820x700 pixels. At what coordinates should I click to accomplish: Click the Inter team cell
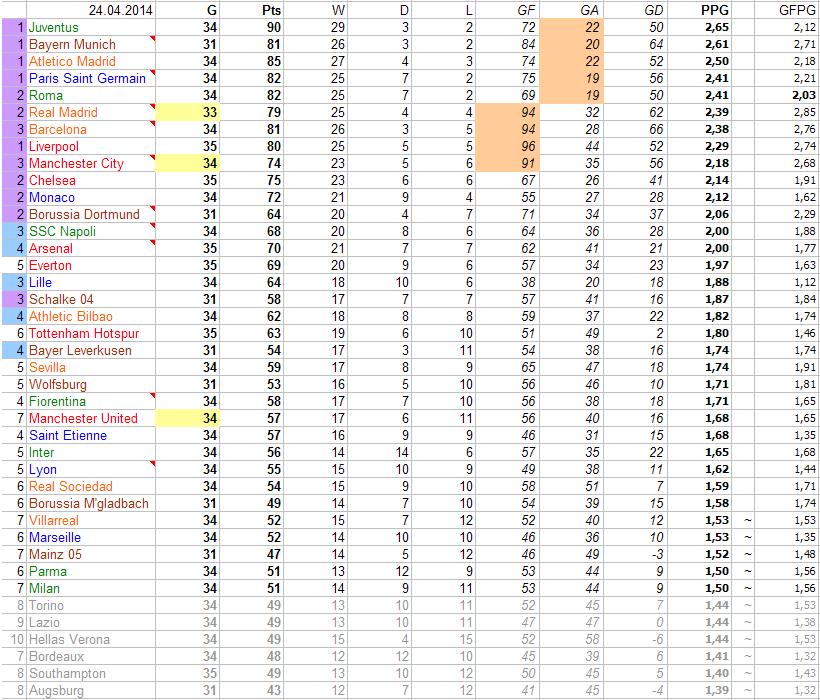91,452
